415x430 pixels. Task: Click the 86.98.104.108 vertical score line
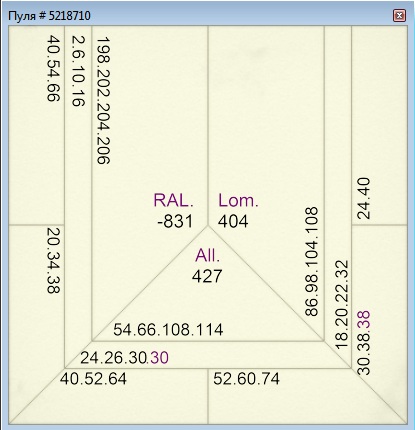[312, 261]
